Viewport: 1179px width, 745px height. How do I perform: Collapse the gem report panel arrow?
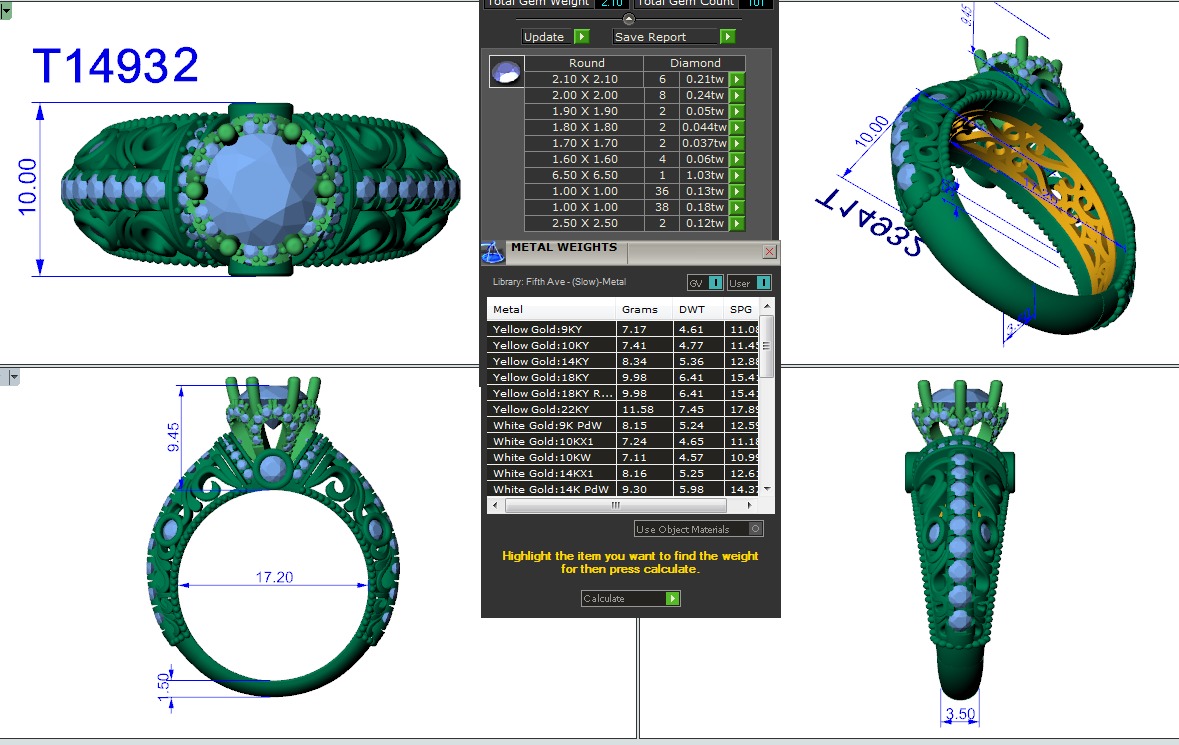pyautogui.click(x=628, y=19)
